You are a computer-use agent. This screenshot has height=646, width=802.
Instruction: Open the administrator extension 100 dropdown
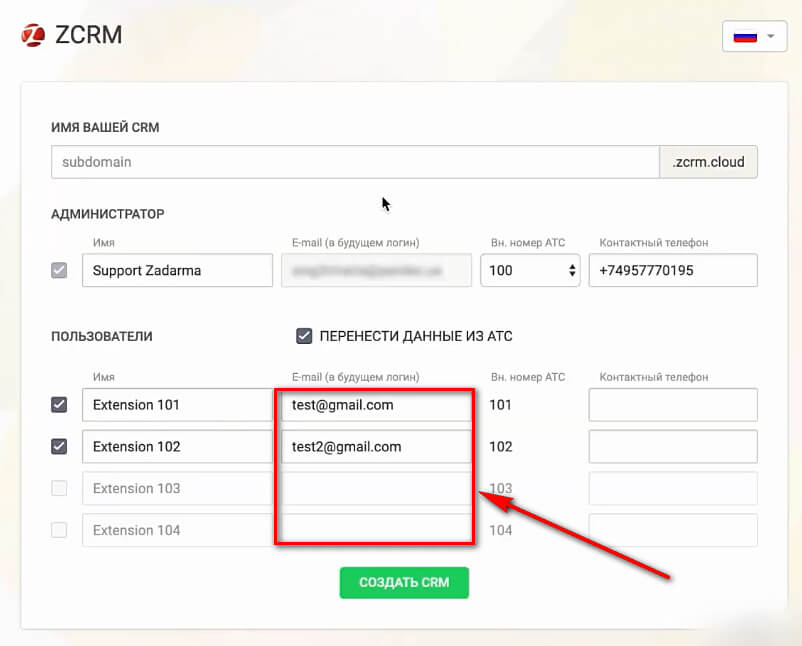(x=530, y=270)
